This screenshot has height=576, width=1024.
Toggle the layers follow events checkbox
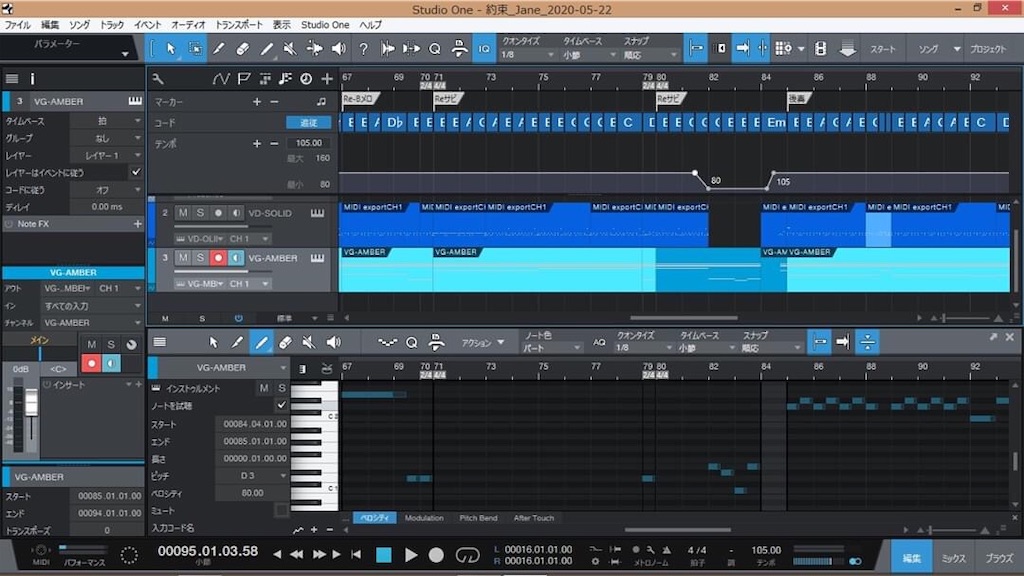coord(136,172)
